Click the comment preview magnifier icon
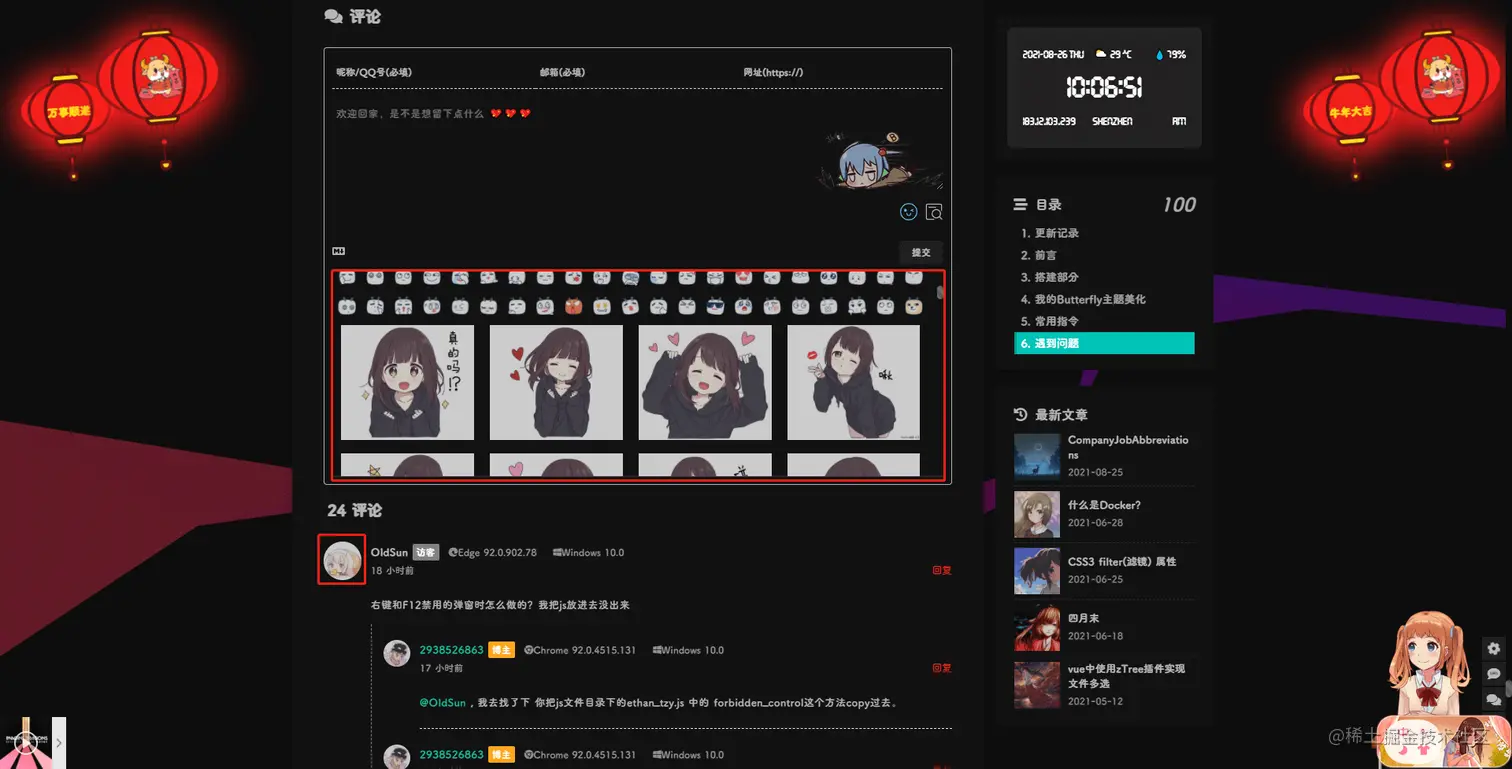 click(x=934, y=212)
